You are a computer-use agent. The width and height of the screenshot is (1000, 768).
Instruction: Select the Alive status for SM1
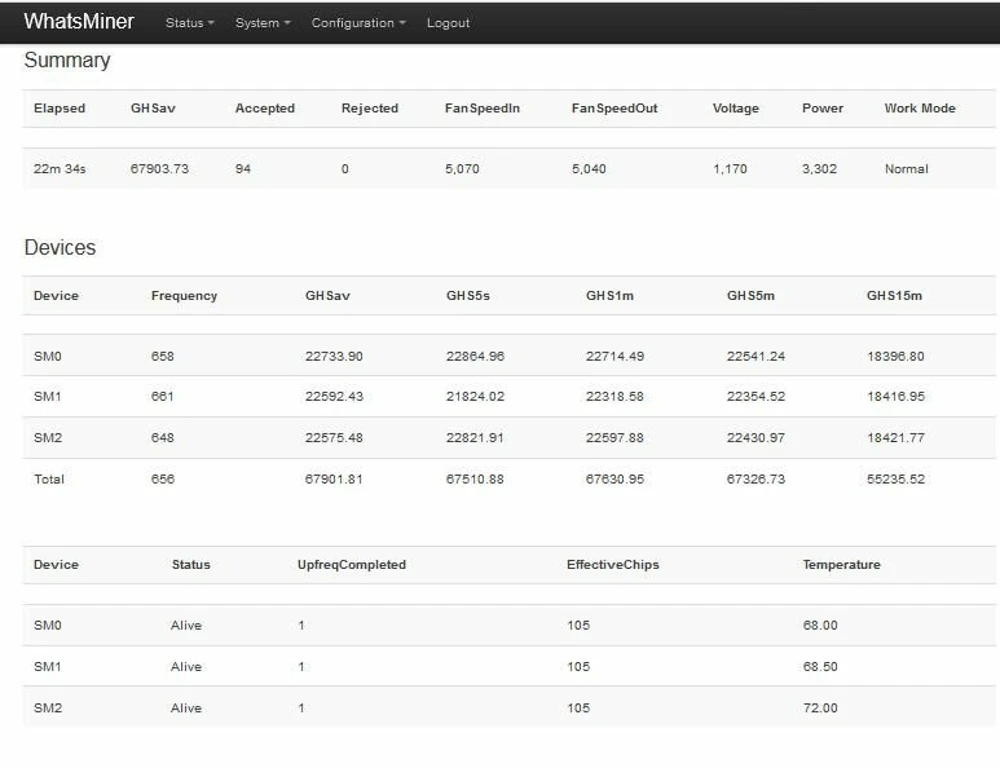point(186,667)
